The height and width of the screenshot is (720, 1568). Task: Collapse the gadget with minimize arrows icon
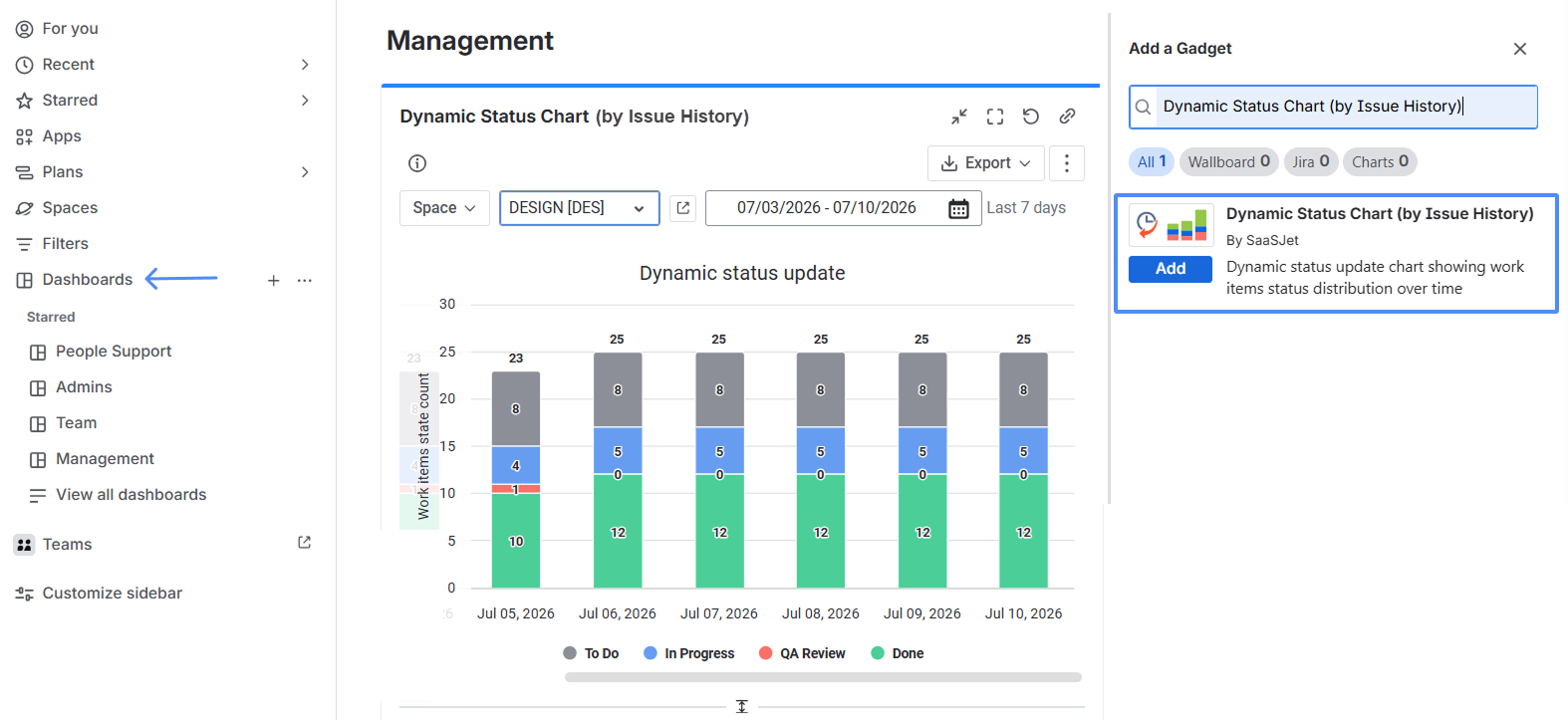959,117
